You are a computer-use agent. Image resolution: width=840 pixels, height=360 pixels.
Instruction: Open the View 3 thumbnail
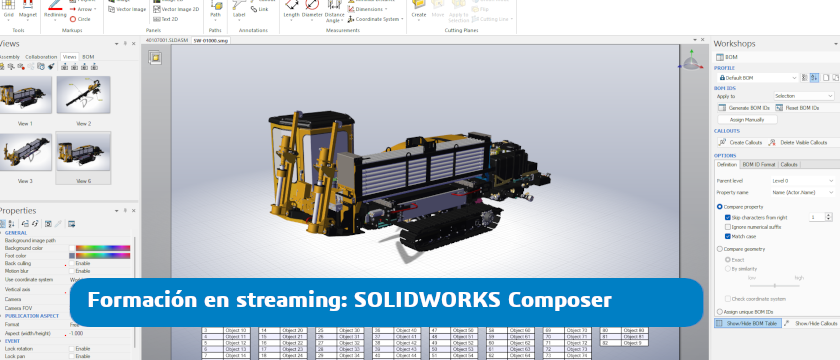coord(25,153)
